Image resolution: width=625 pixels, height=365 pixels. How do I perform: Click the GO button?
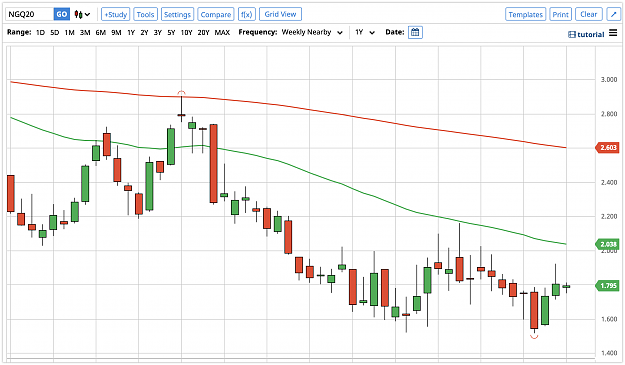[61, 14]
